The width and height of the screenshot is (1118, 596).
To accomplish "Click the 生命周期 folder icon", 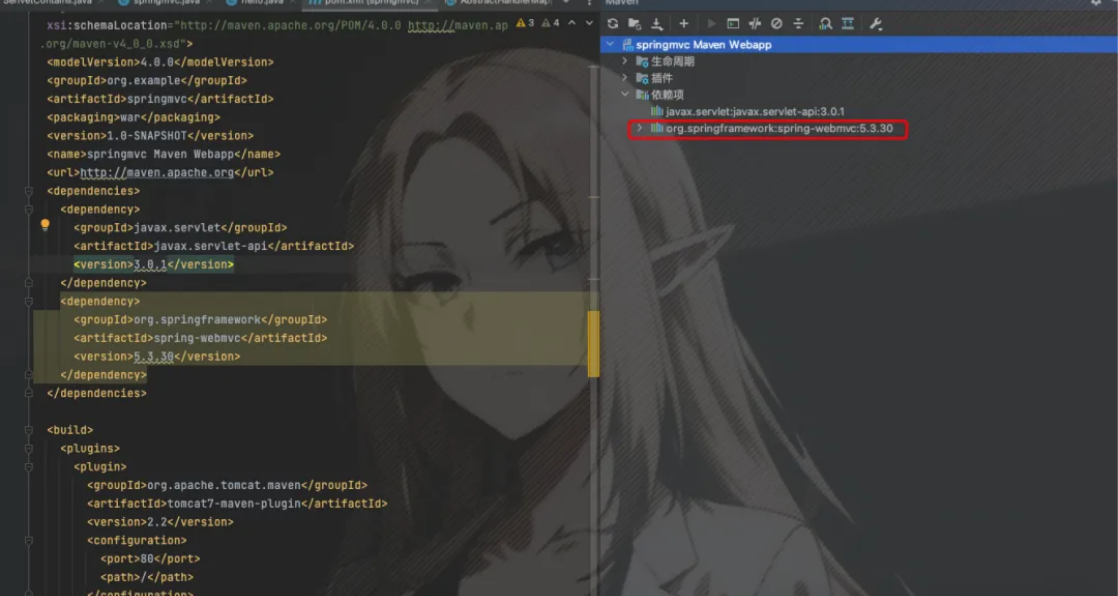I will [642, 61].
